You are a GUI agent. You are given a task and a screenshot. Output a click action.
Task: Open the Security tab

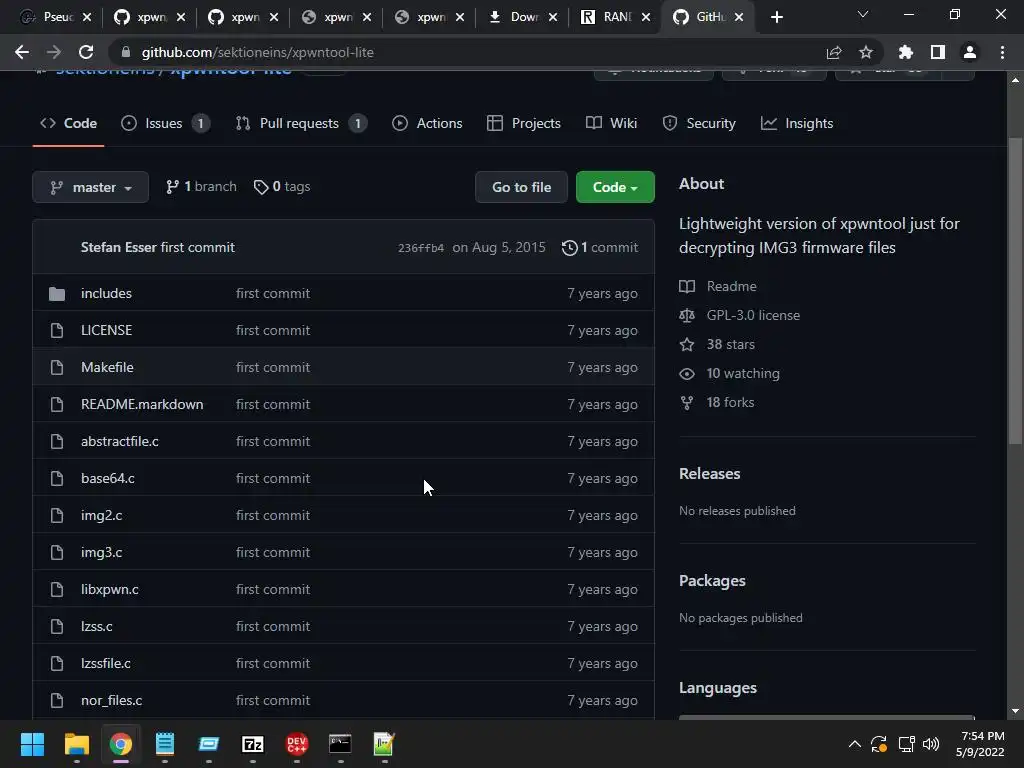coord(699,123)
